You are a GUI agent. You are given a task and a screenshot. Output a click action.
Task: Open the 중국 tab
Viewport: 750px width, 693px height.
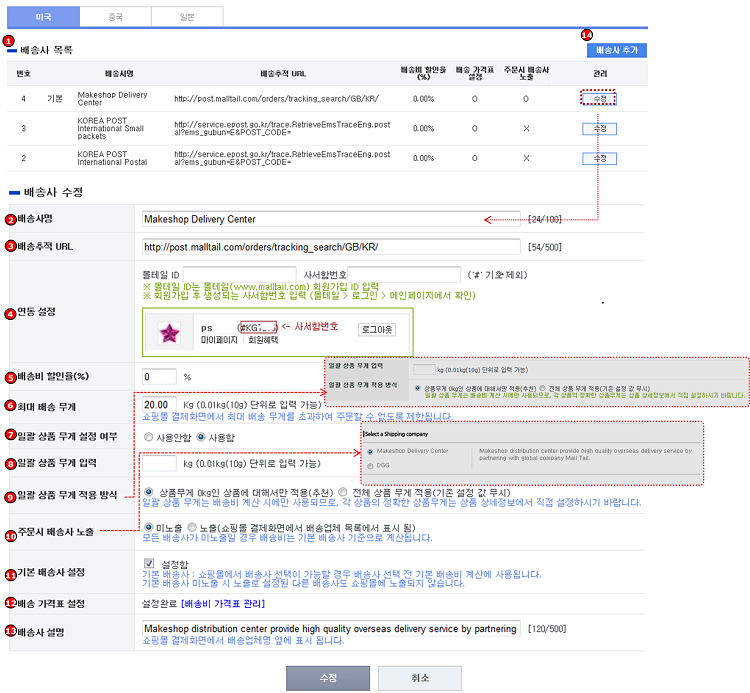tap(117, 16)
